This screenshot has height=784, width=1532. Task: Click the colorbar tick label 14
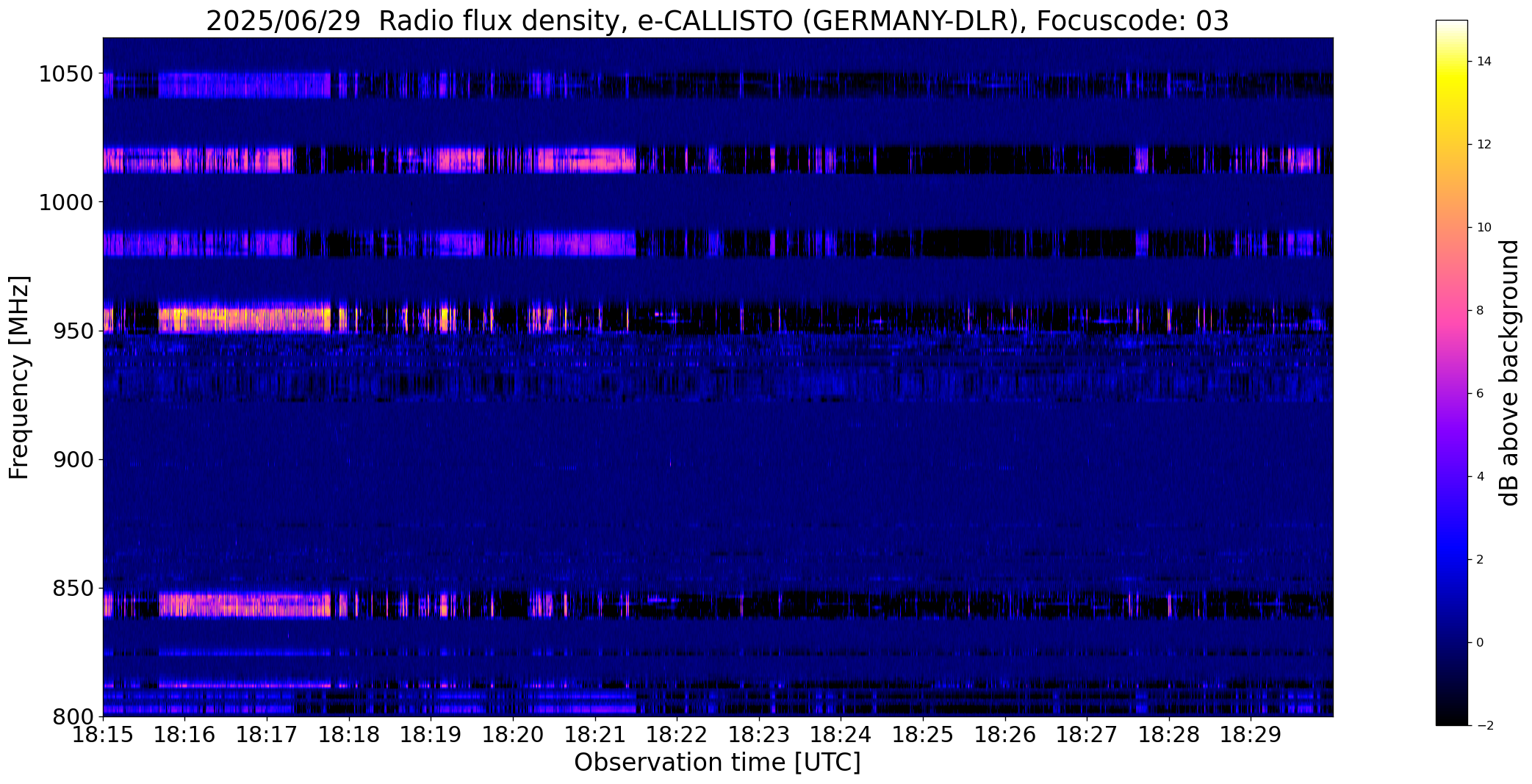coord(1484,62)
